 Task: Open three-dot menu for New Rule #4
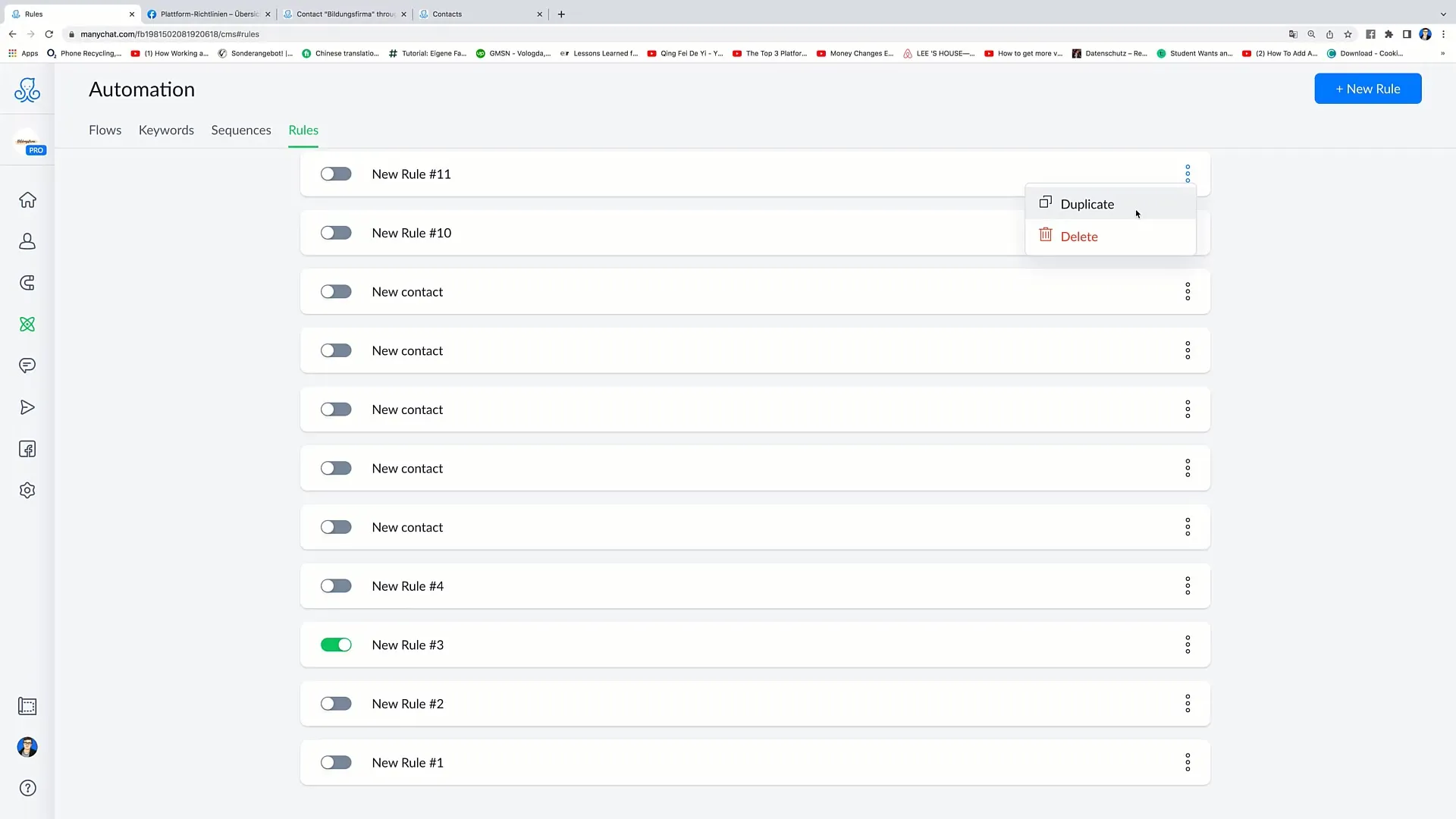coord(1187,585)
